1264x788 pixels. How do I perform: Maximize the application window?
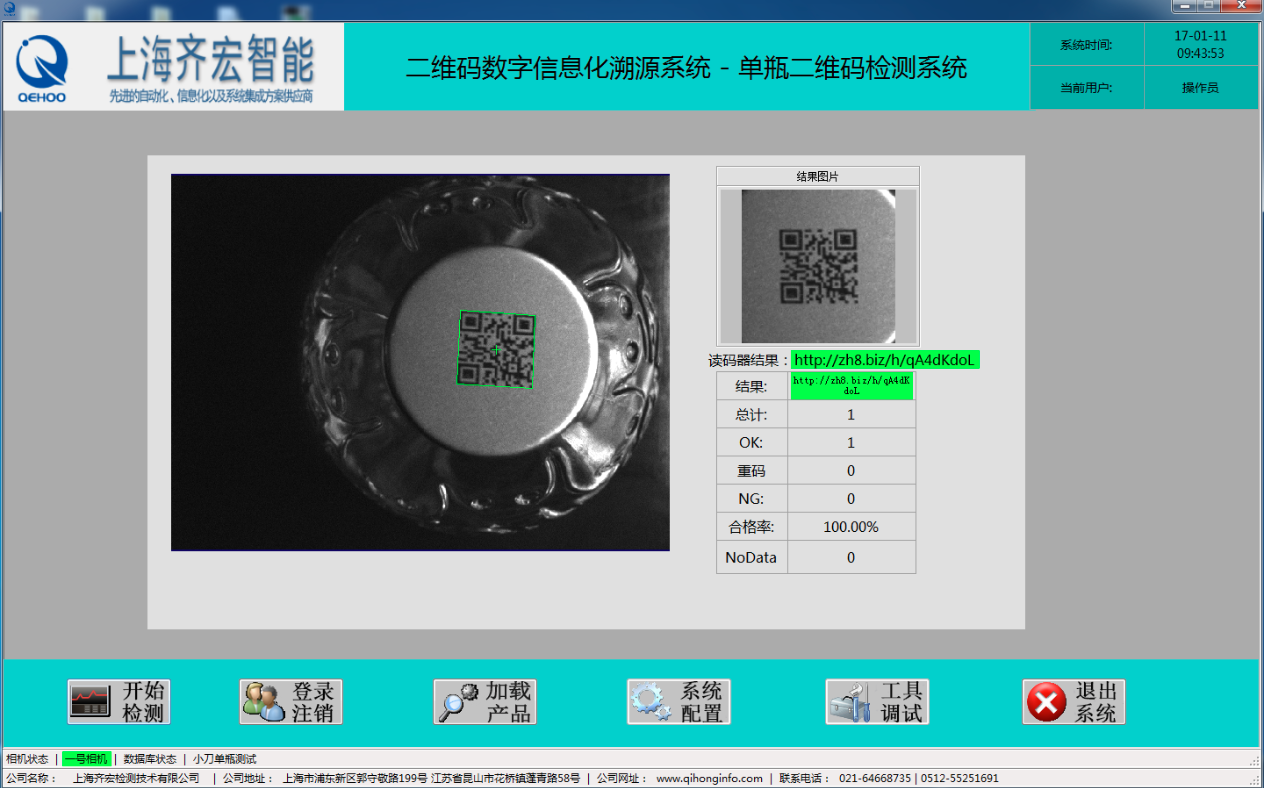pyautogui.click(x=1209, y=6)
